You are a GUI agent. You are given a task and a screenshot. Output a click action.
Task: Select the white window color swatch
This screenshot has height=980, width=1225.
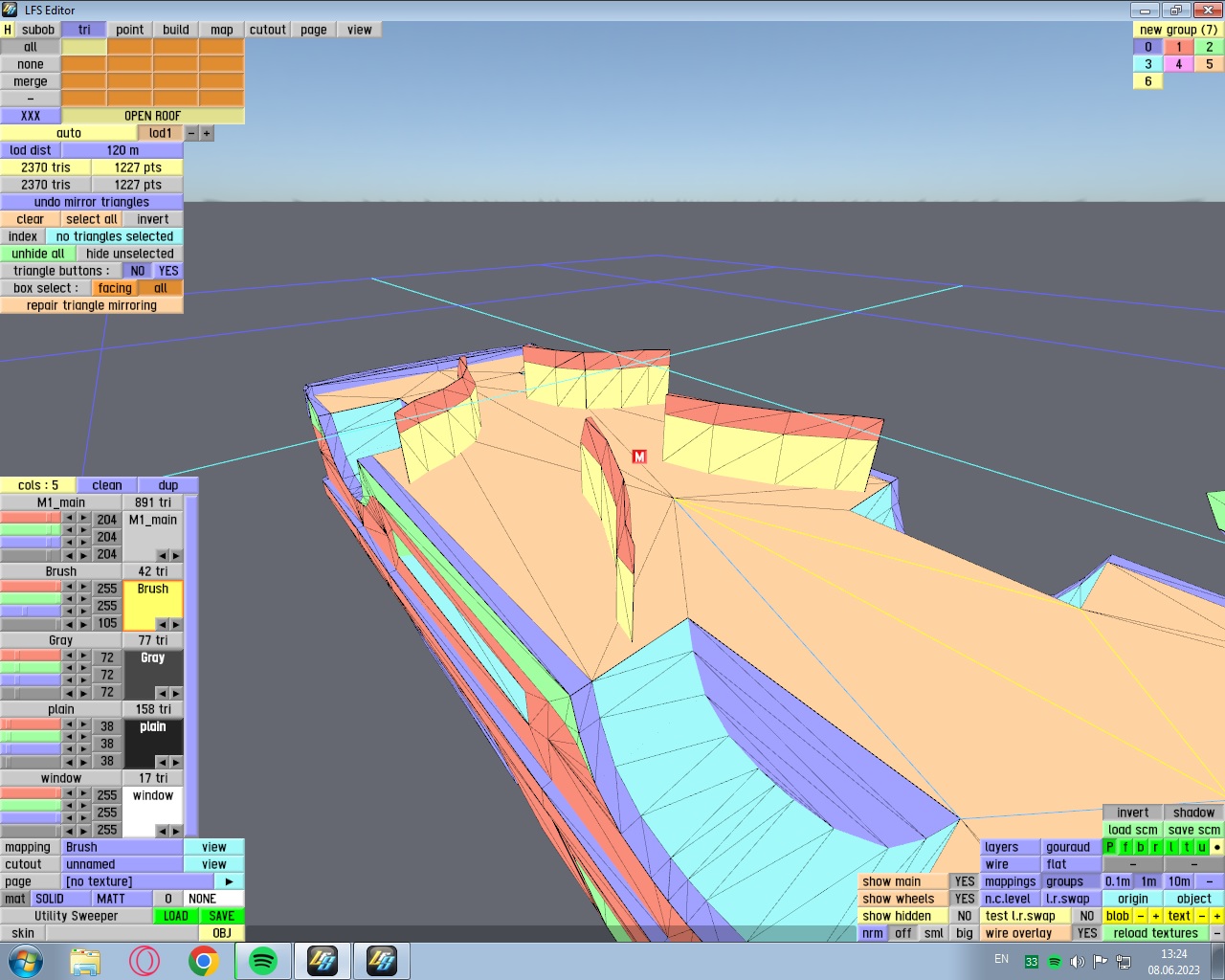(153, 812)
